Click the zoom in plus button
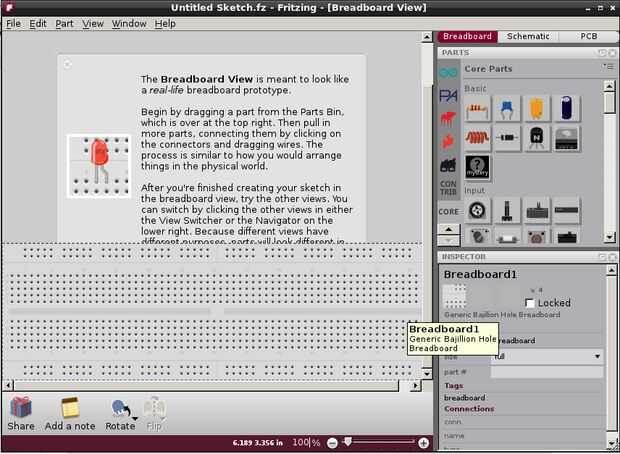The height and width of the screenshot is (454, 620). pos(423,443)
